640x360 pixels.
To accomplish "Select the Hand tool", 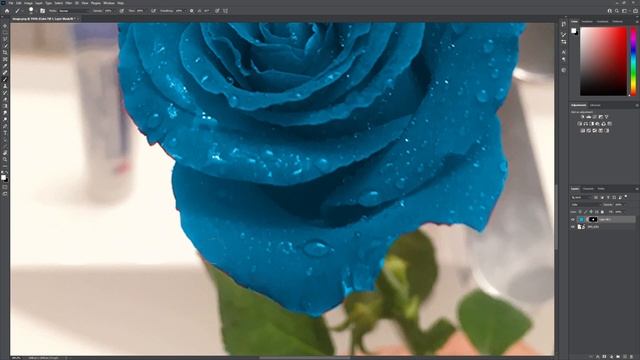I will 5,153.
